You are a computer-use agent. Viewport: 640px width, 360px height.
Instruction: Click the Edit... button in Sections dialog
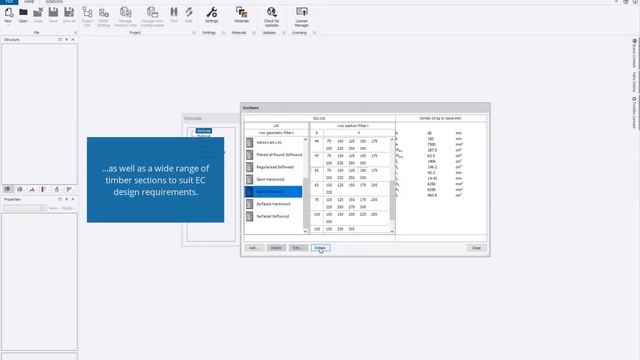[298, 248]
